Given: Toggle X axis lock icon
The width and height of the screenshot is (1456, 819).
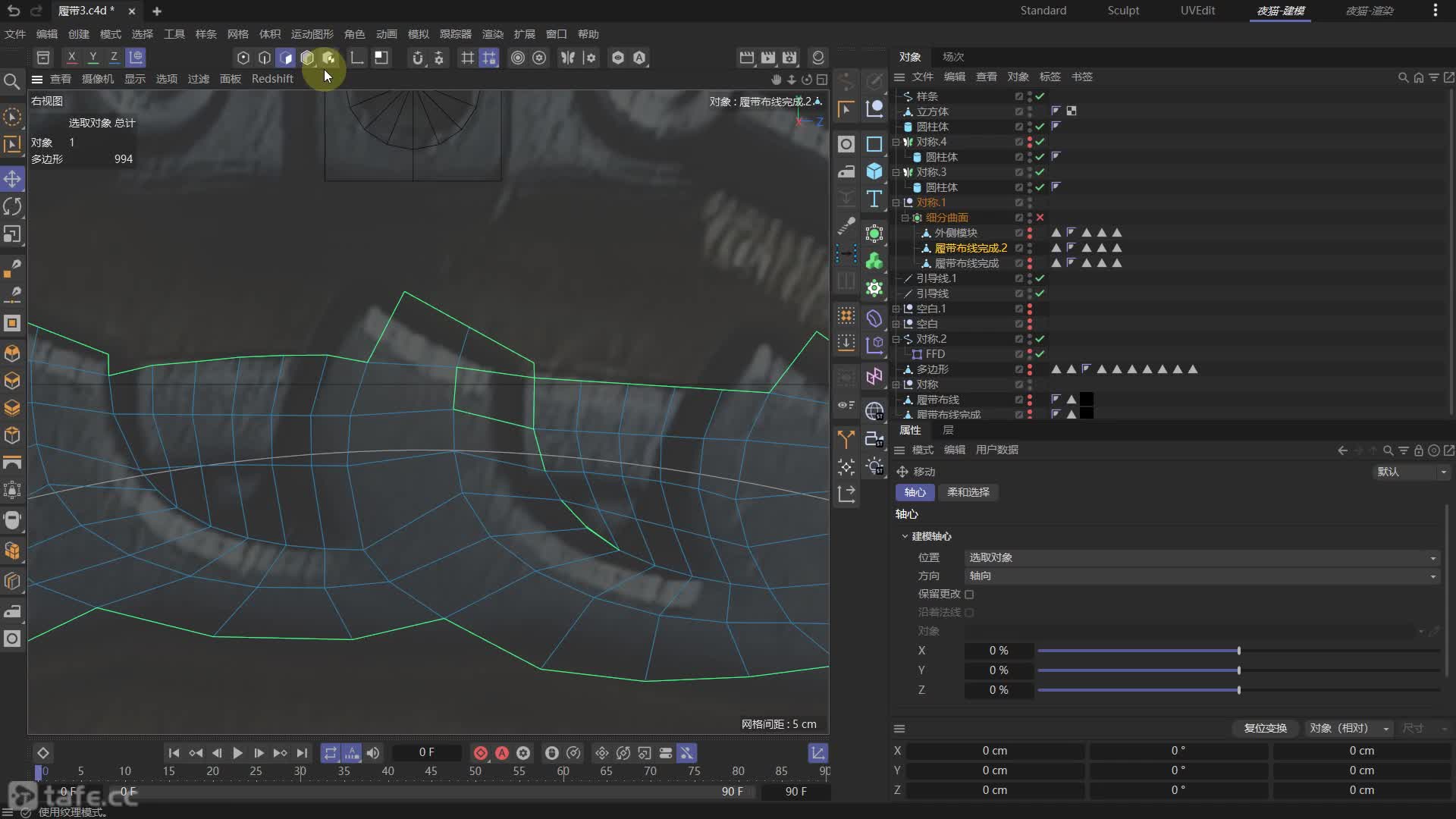Looking at the screenshot, I should point(71,58).
